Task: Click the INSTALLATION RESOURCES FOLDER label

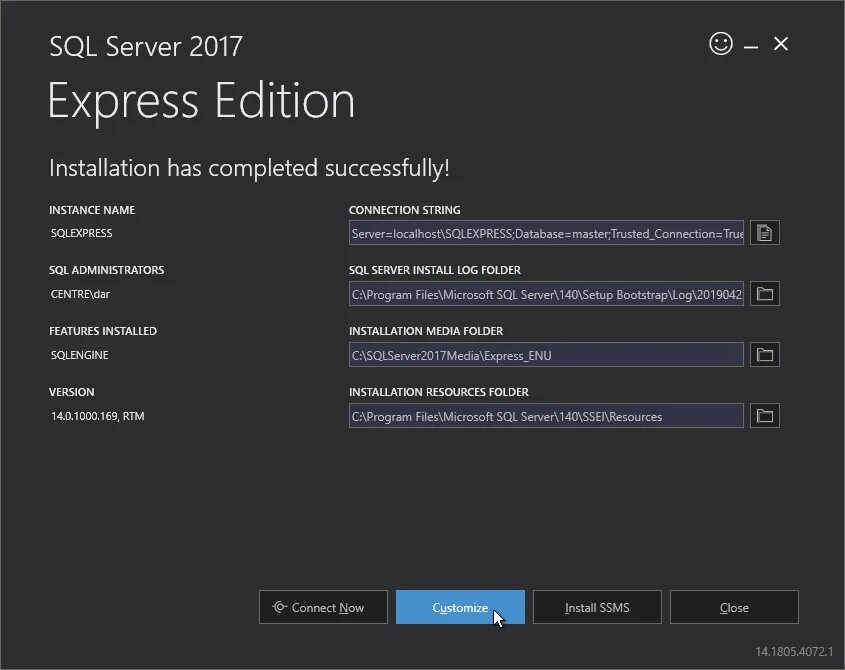Action: [439, 391]
